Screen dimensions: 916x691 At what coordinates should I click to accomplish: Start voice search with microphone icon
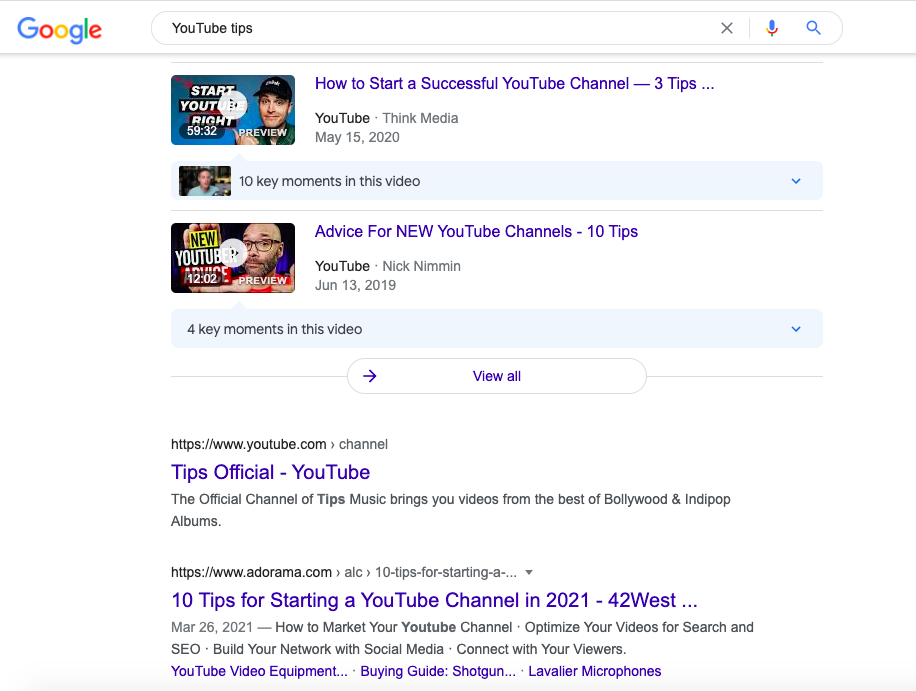[x=772, y=28]
